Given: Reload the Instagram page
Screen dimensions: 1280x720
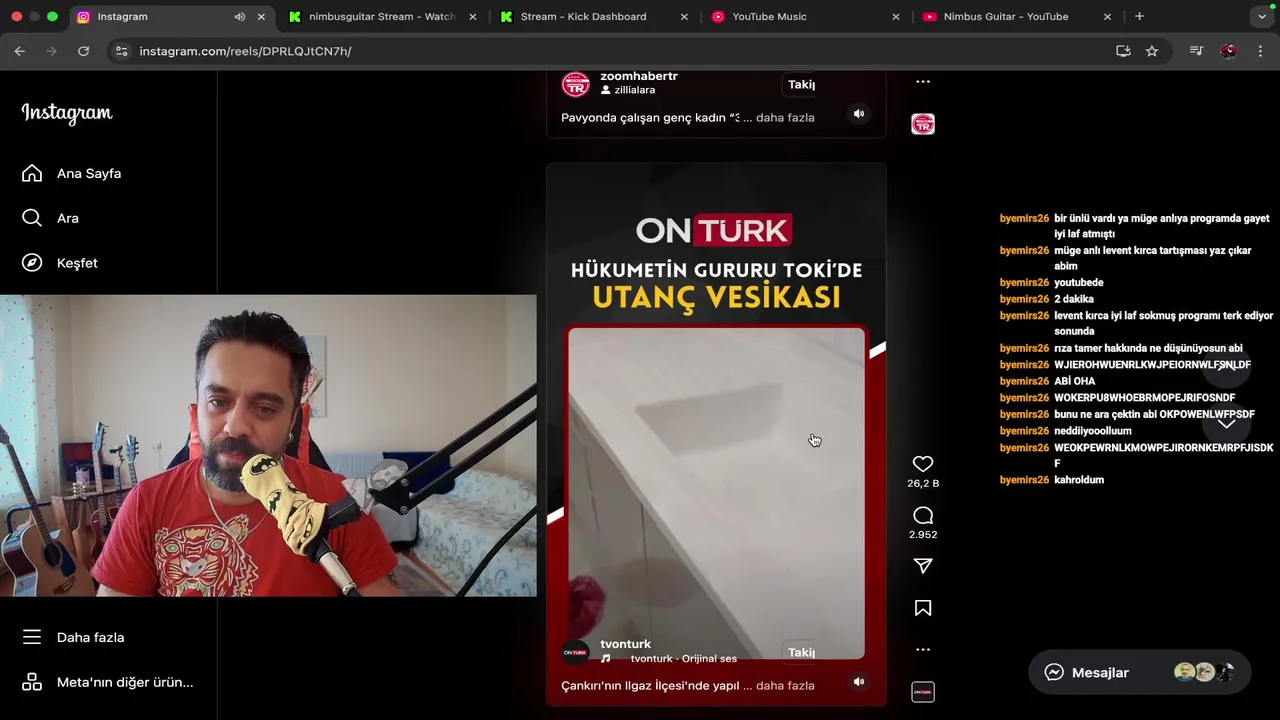Looking at the screenshot, I should click(x=84, y=51).
